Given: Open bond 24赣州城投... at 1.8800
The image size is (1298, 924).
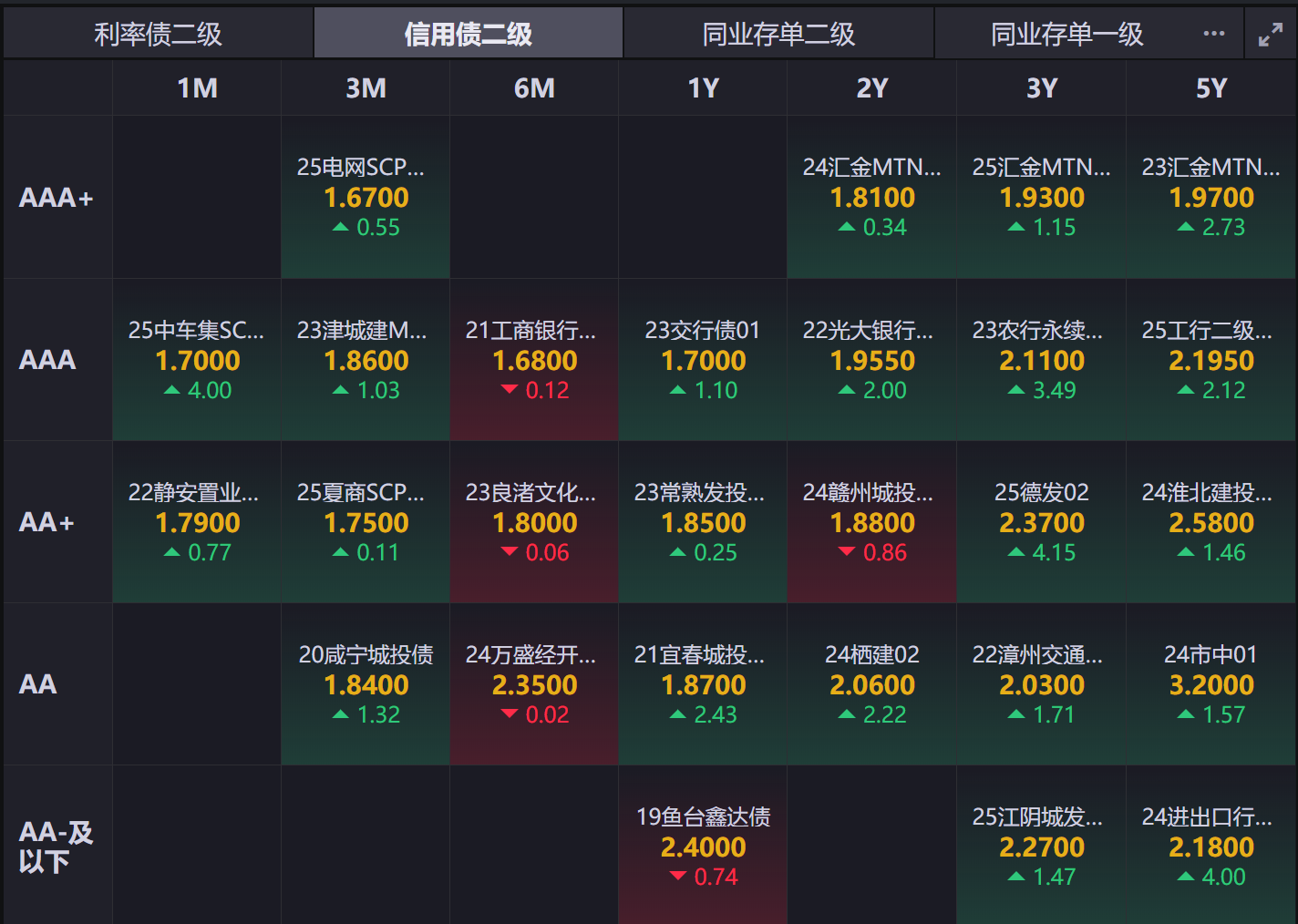Looking at the screenshot, I should pyautogui.click(x=872, y=522).
